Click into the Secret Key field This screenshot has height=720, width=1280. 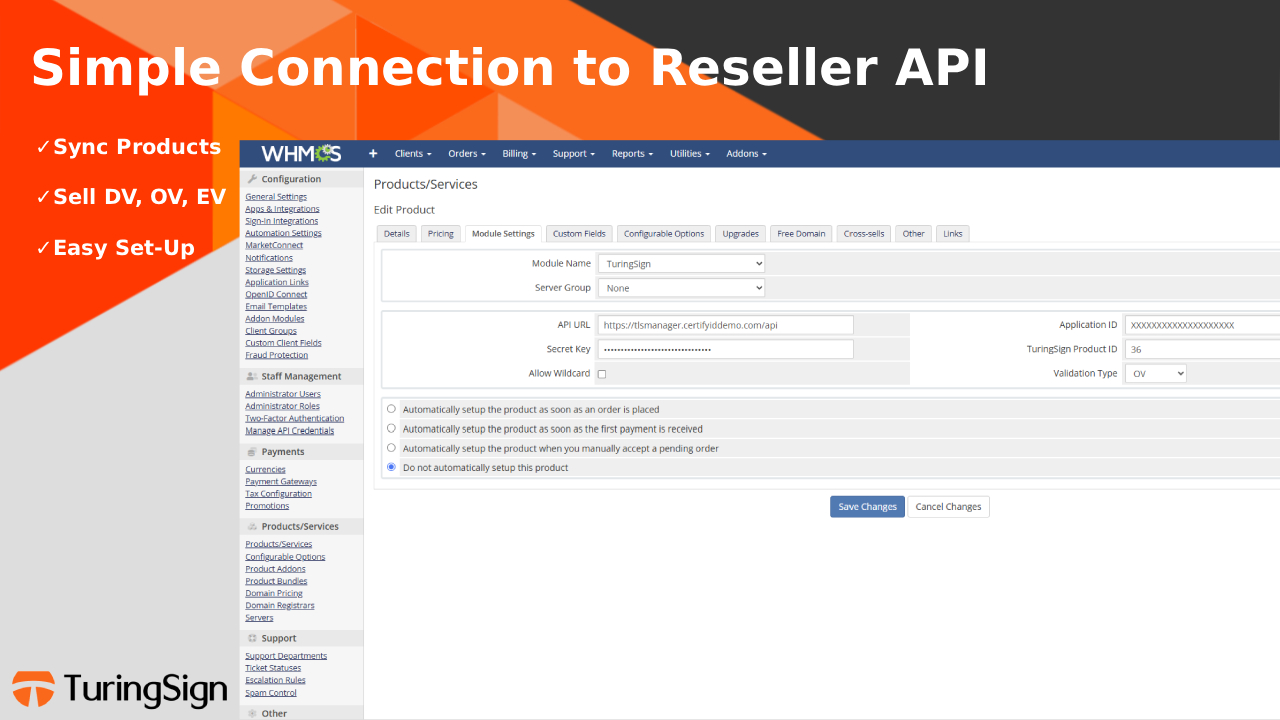(725, 349)
